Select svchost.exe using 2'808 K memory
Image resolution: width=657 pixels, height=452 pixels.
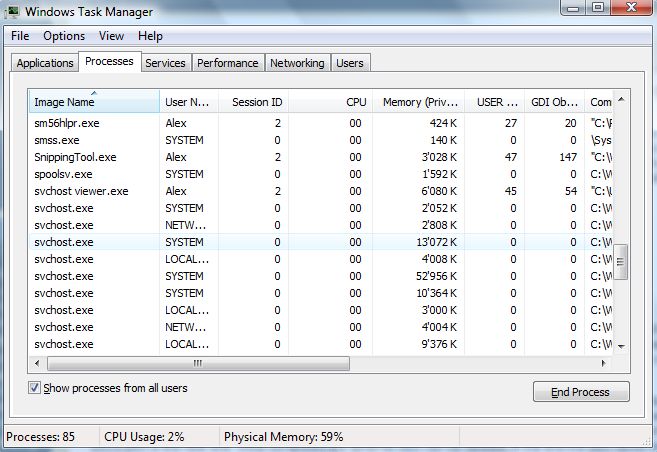point(321,225)
